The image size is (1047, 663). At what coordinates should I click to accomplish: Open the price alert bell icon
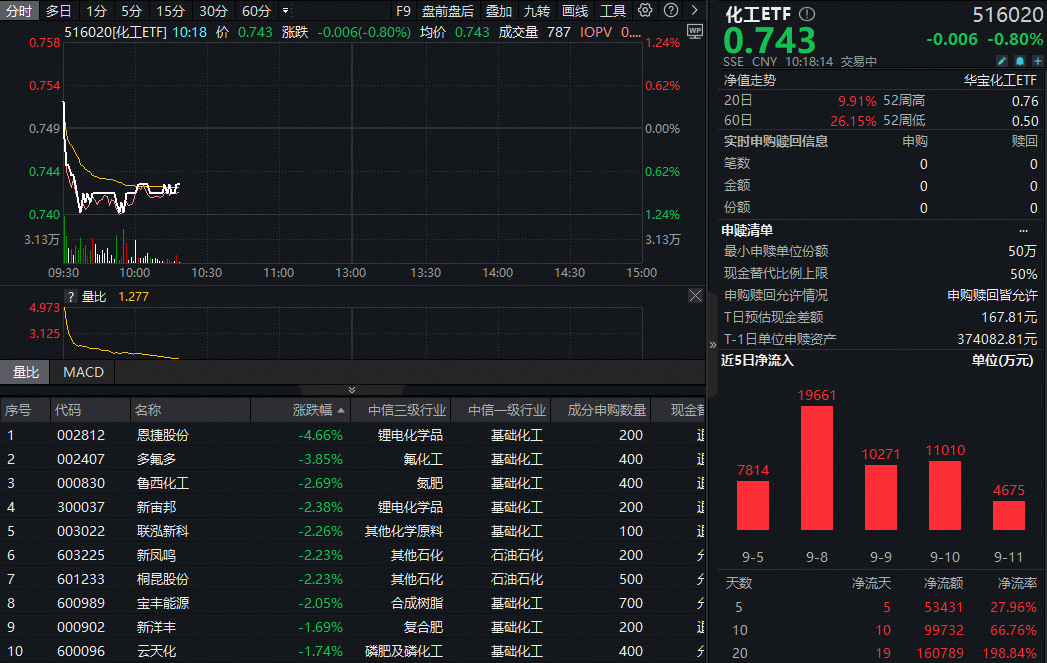click(1020, 61)
